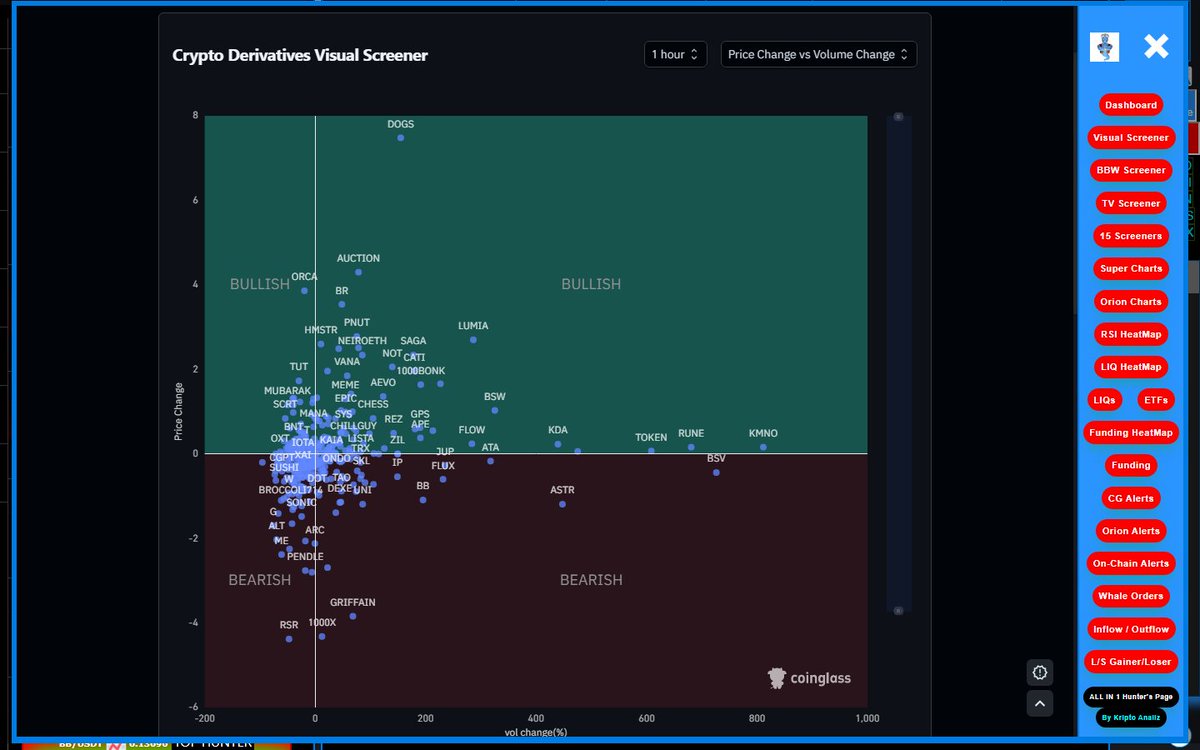This screenshot has height=750, width=1200.
Task: Select the 1000X data point
Action: click(x=322, y=636)
